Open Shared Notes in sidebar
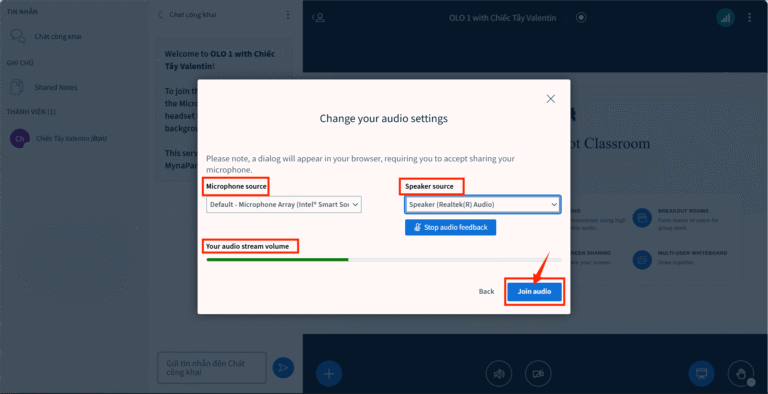 (56, 88)
